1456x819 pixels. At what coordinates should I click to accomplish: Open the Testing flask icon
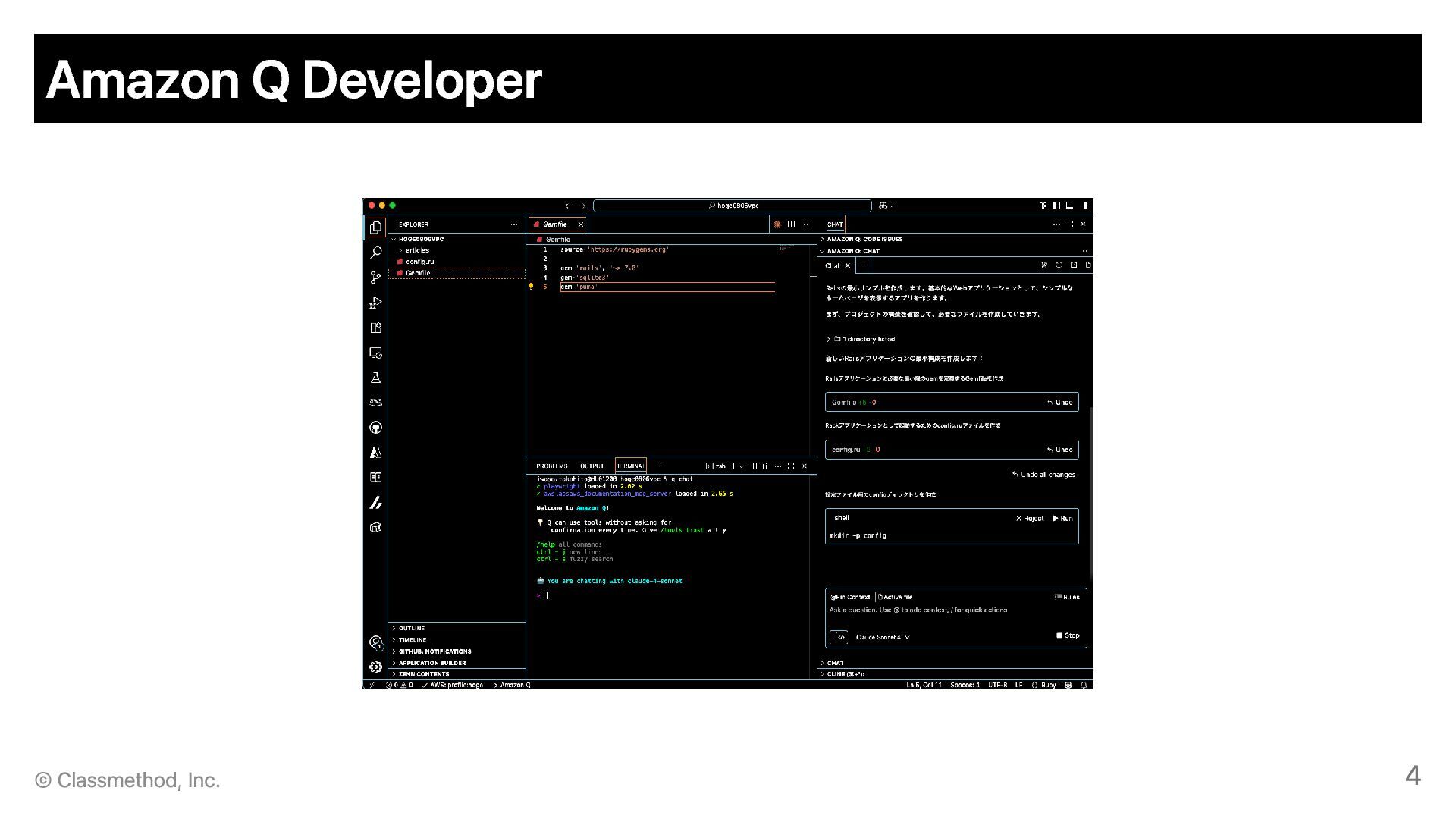(x=375, y=378)
